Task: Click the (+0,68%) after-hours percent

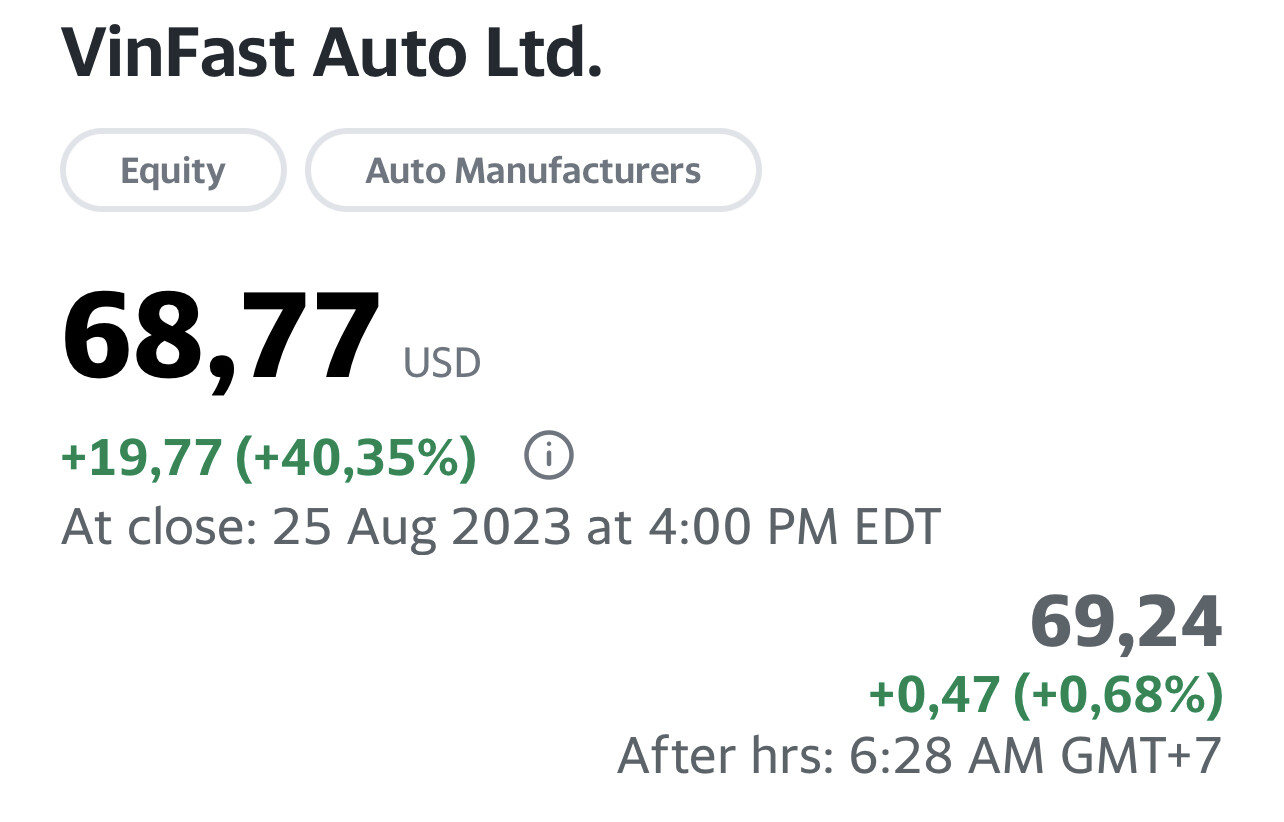Action: [x=1118, y=695]
